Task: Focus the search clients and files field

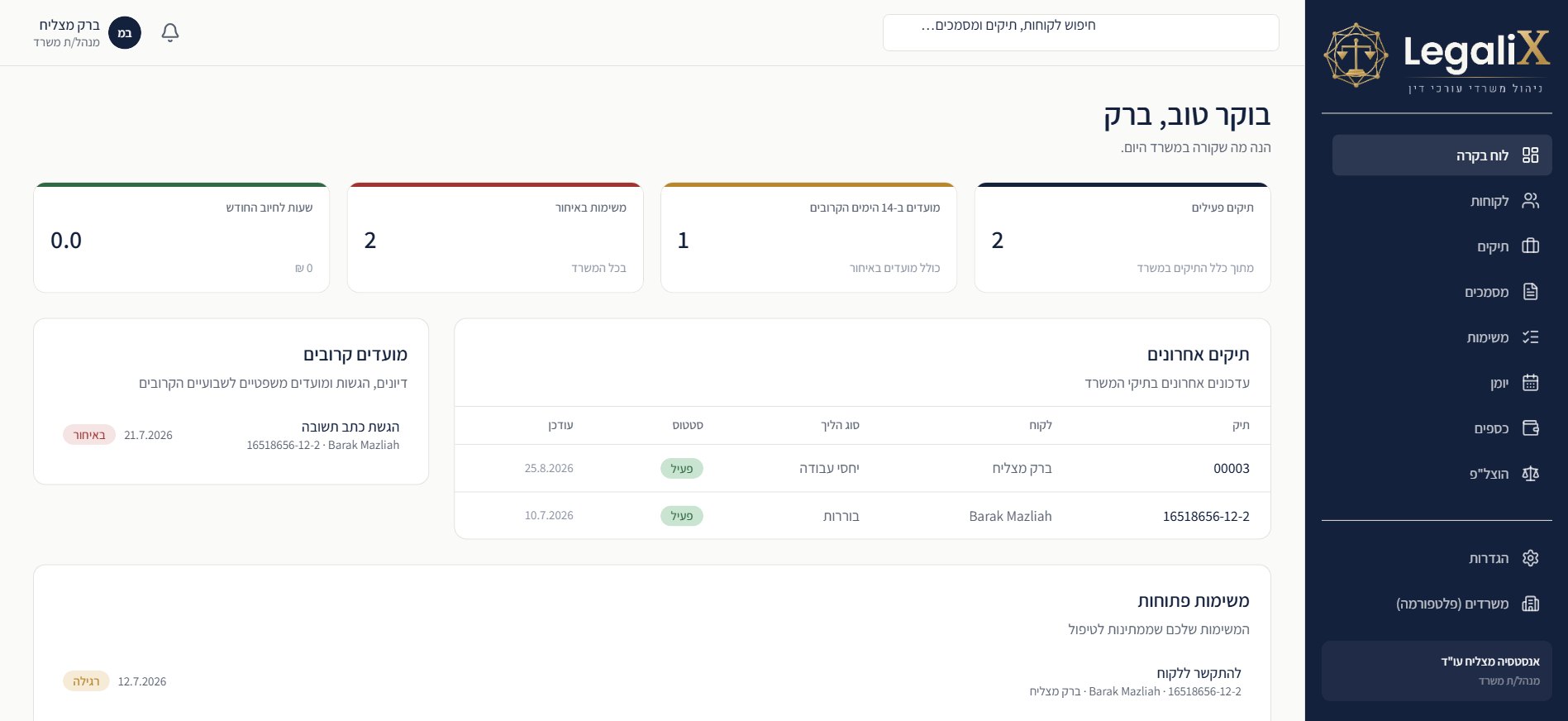Action: pos(1080,32)
